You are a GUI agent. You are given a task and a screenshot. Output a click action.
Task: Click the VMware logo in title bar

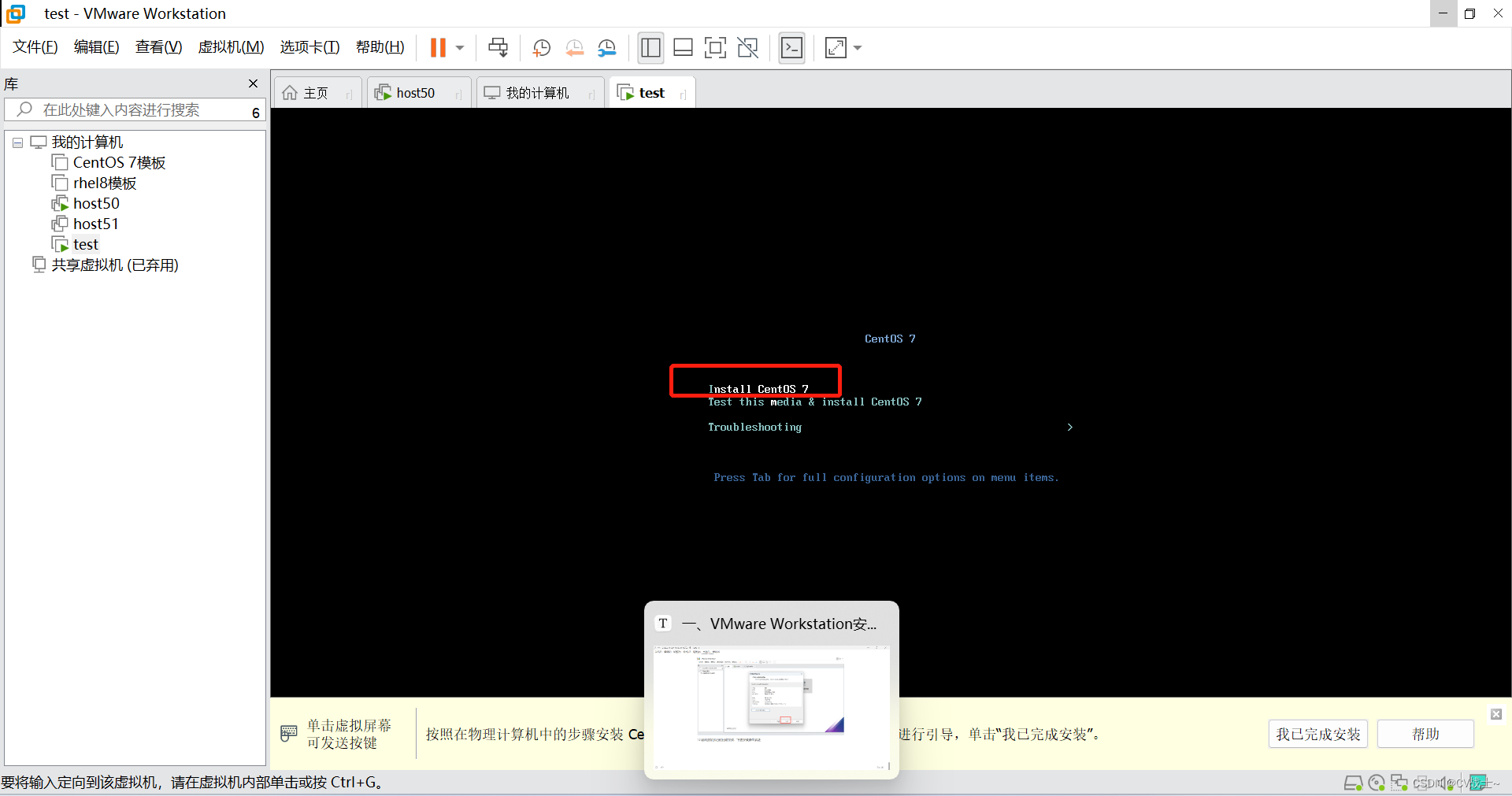pyautogui.click(x=16, y=13)
